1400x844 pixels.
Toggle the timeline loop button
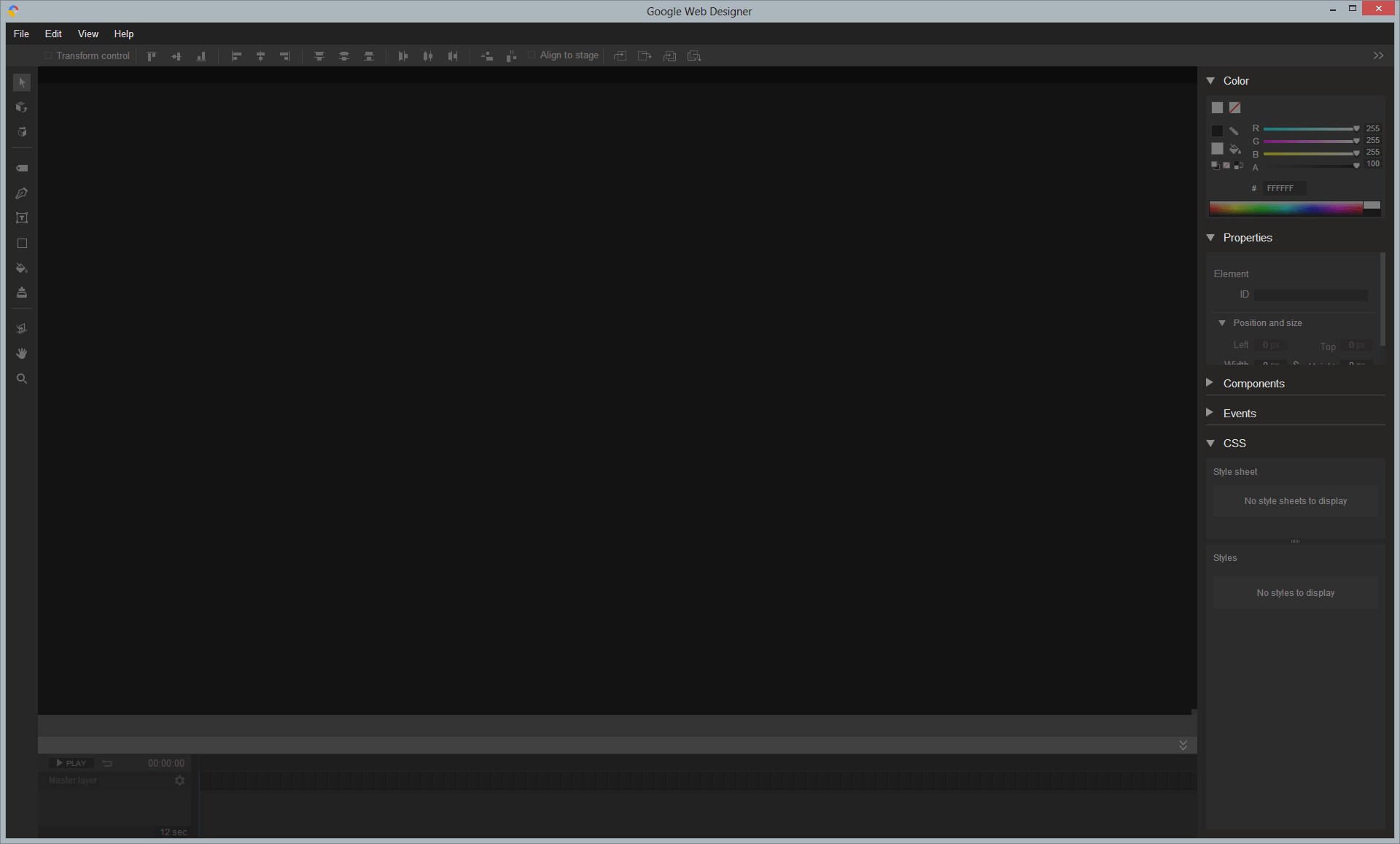pyautogui.click(x=107, y=763)
